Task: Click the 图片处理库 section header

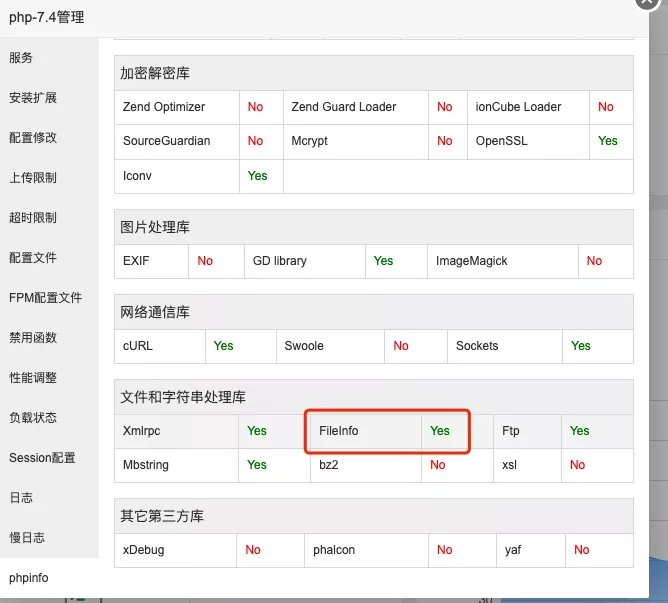Action: pyautogui.click(x=374, y=227)
